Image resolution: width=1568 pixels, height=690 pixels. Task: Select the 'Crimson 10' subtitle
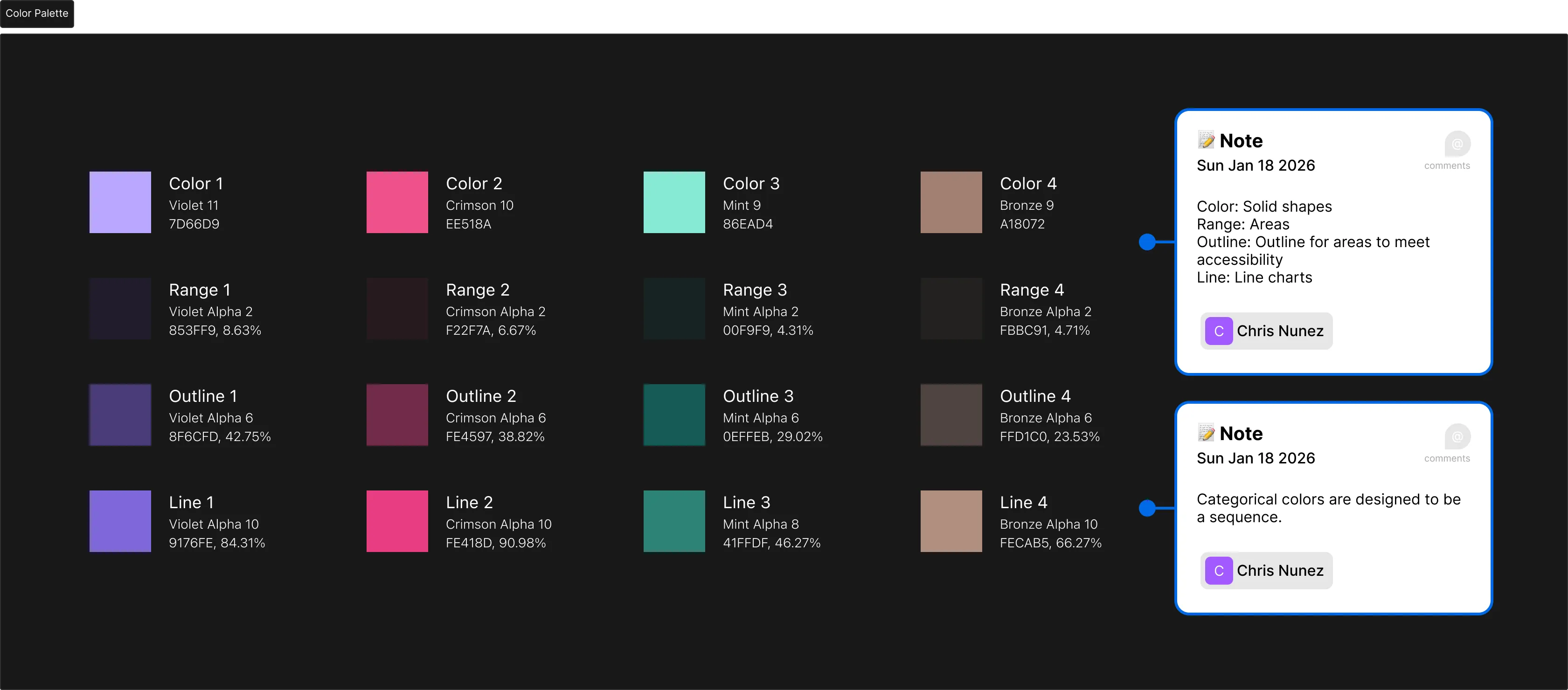(479, 206)
